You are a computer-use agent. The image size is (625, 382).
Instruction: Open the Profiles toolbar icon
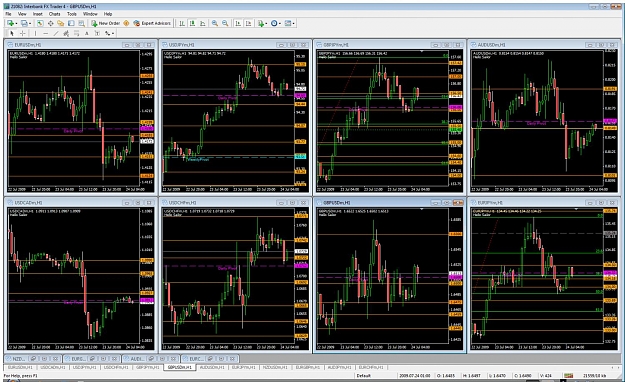[24, 24]
